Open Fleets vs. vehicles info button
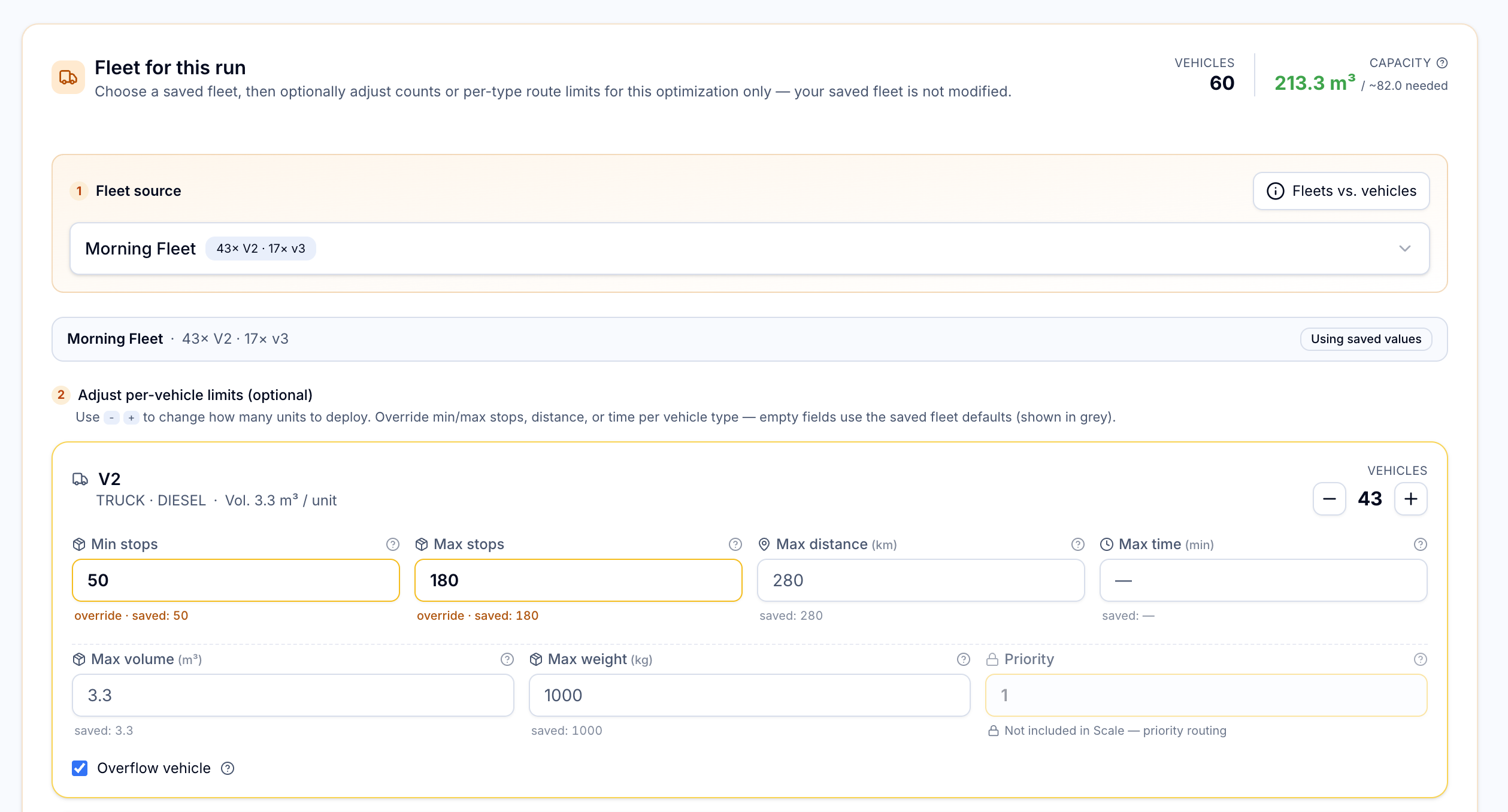The height and width of the screenshot is (812, 1508). [1342, 191]
